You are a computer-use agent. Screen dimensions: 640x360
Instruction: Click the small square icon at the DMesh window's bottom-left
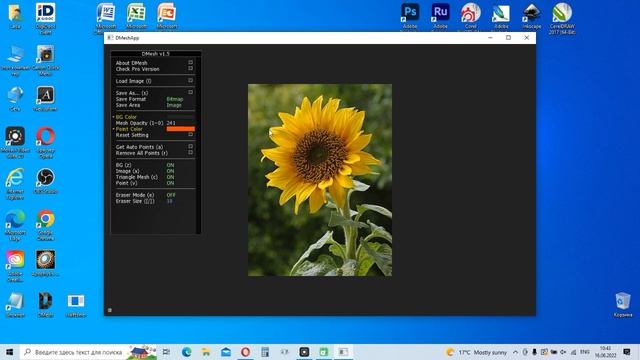click(x=110, y=310)
